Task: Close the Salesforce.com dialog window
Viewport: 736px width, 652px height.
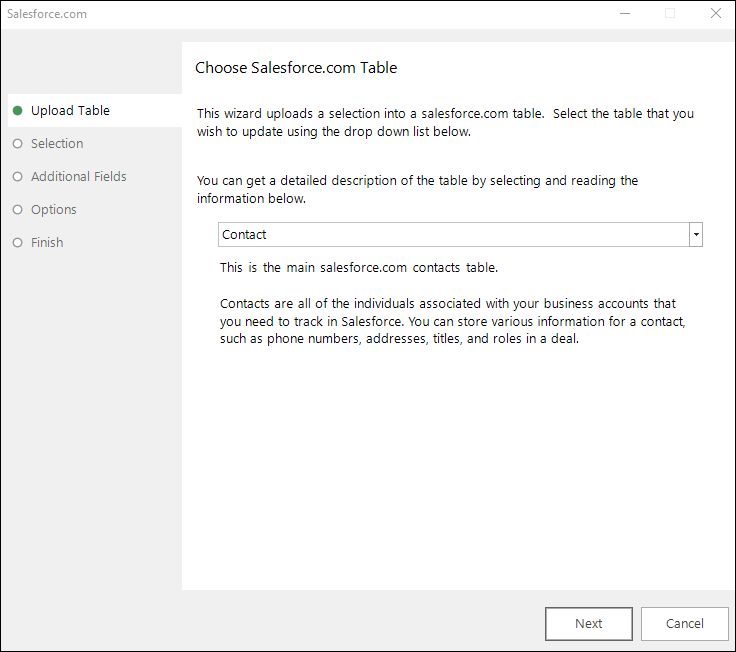Action: coord(716,13)
